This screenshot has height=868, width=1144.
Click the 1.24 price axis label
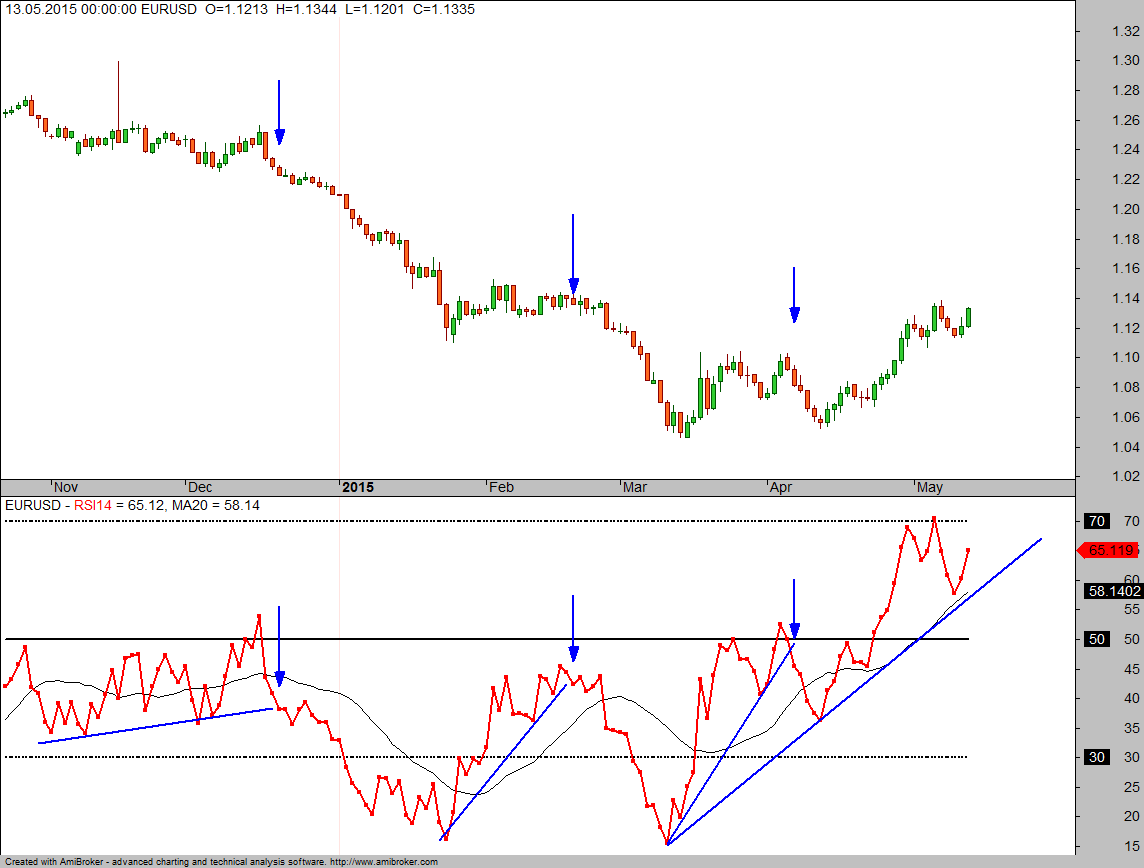(1125, 150)
